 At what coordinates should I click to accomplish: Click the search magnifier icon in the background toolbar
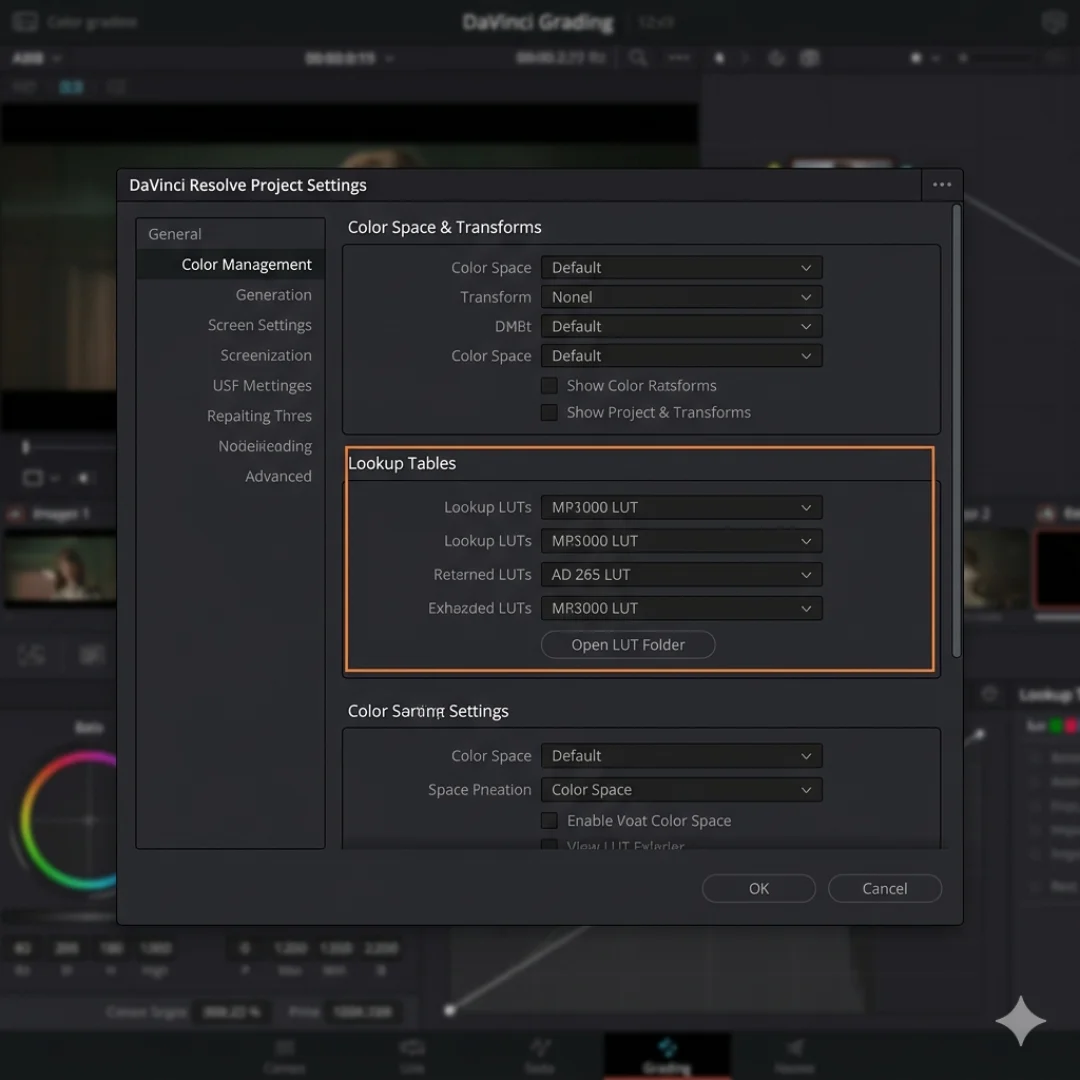(638, 58)
